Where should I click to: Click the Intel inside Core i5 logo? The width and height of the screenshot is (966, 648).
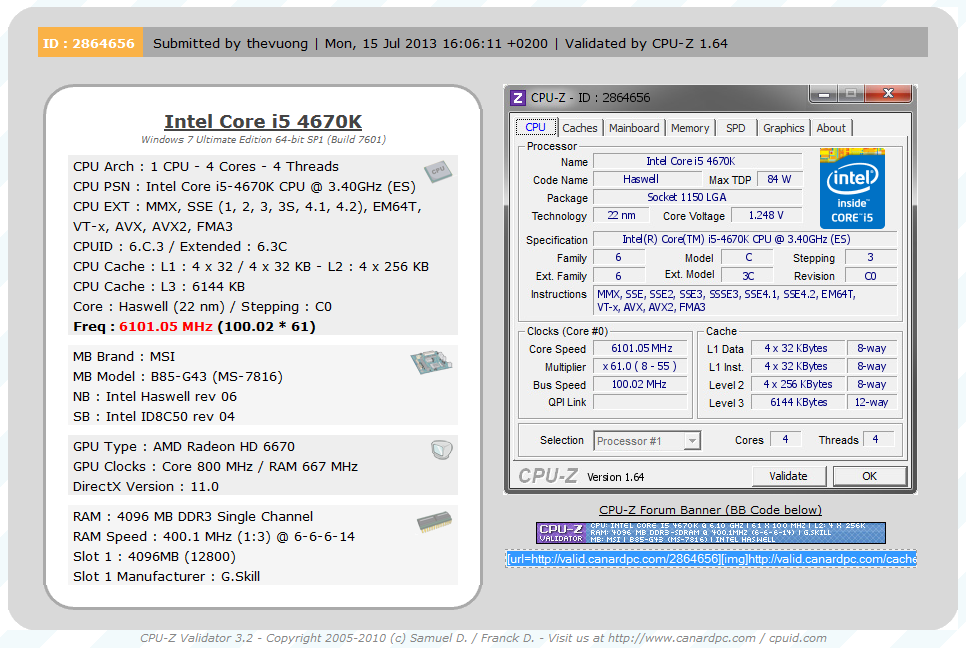click(852, 188)
